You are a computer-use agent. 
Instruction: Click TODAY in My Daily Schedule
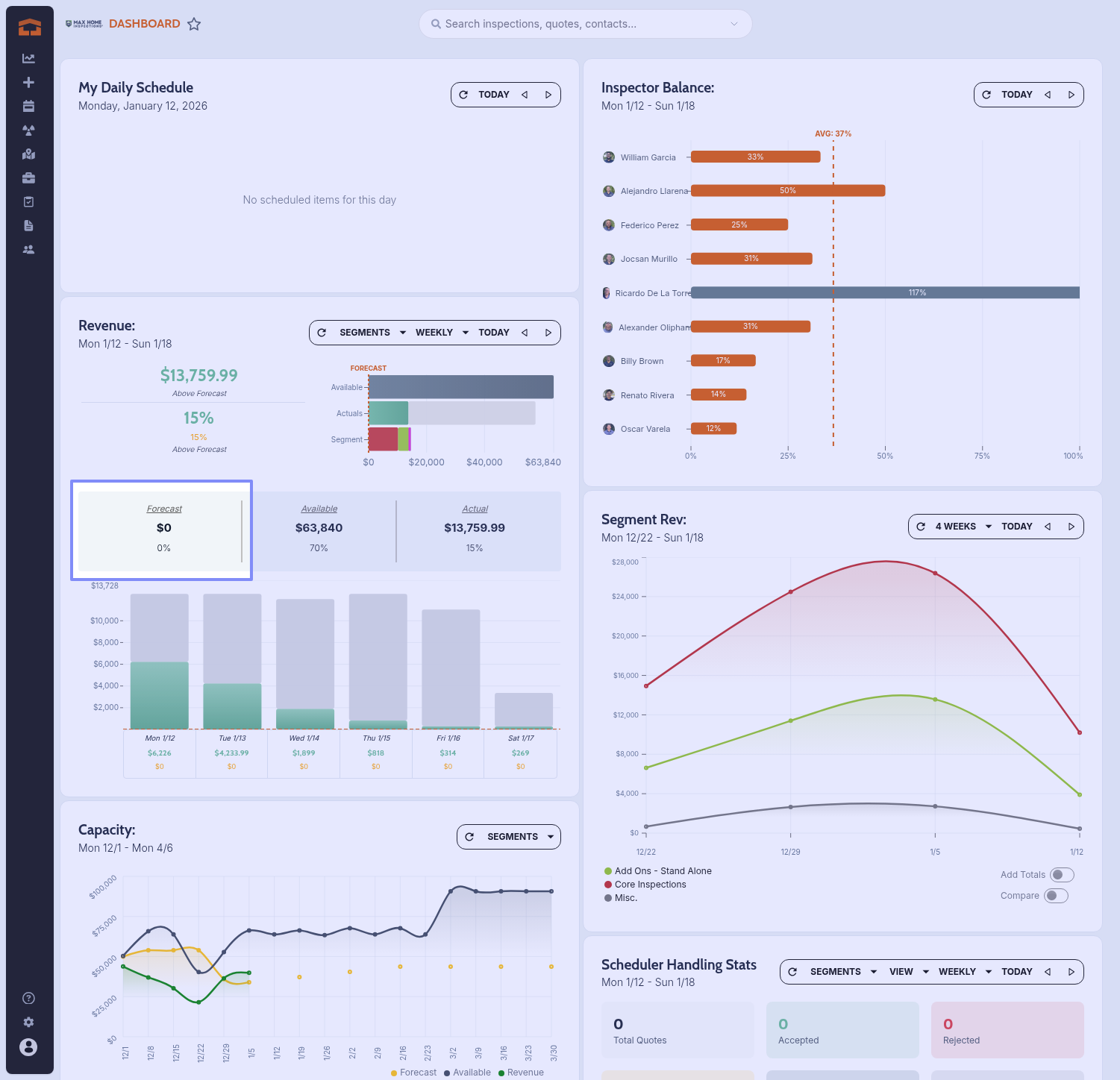pos(493,95)
